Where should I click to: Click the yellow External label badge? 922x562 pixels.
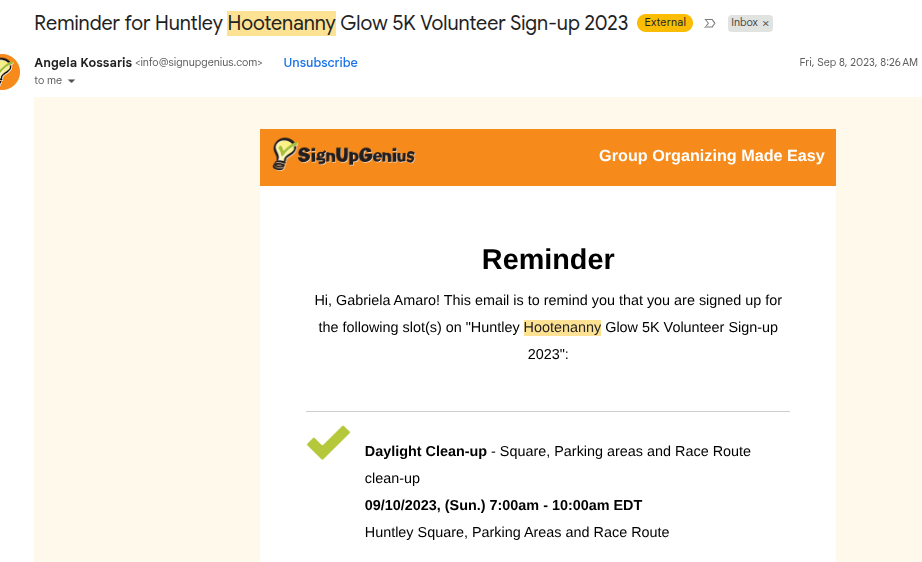click(664, 23)
